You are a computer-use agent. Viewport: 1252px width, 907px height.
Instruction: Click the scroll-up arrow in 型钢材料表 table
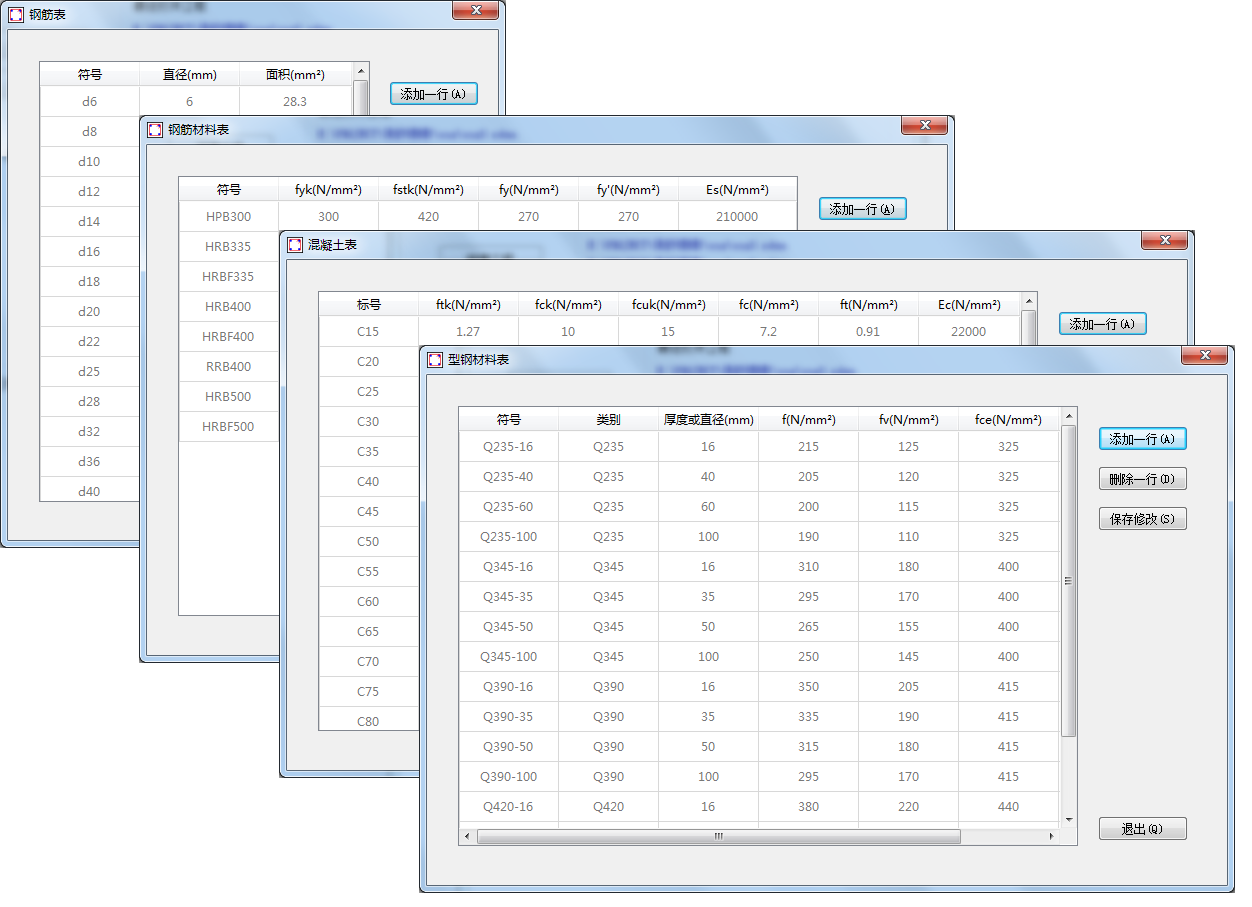1069,416
